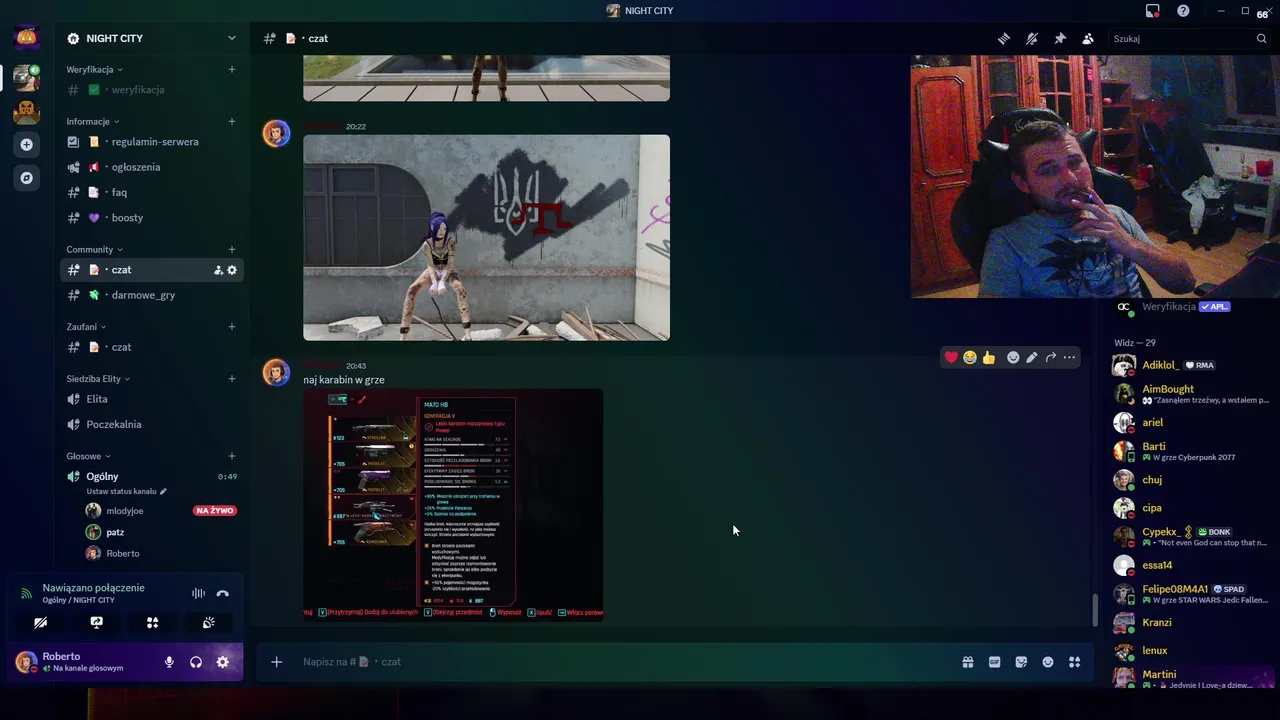Open sticker picker

1021,662
